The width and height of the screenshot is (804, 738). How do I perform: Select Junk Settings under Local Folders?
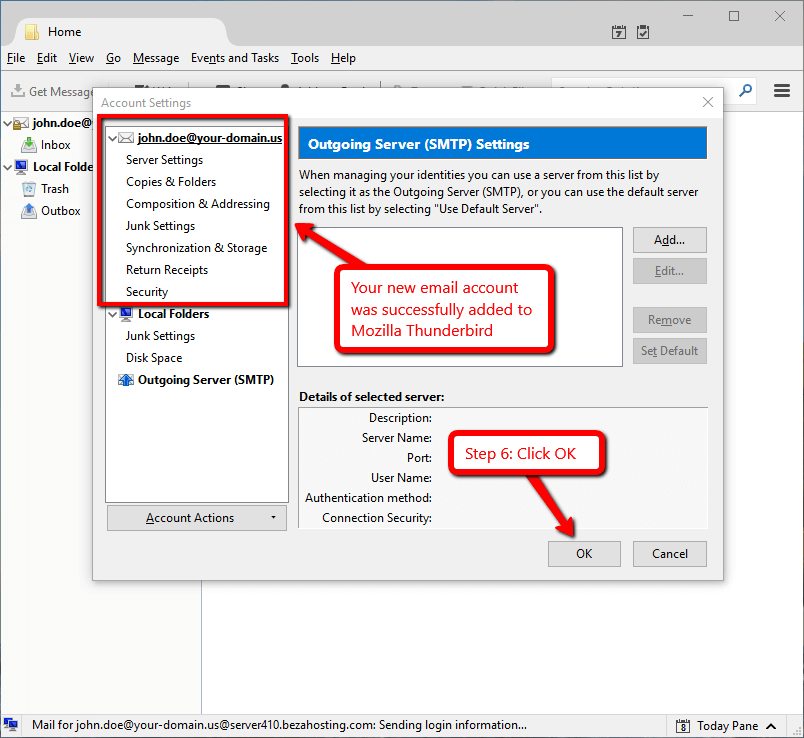160,336
